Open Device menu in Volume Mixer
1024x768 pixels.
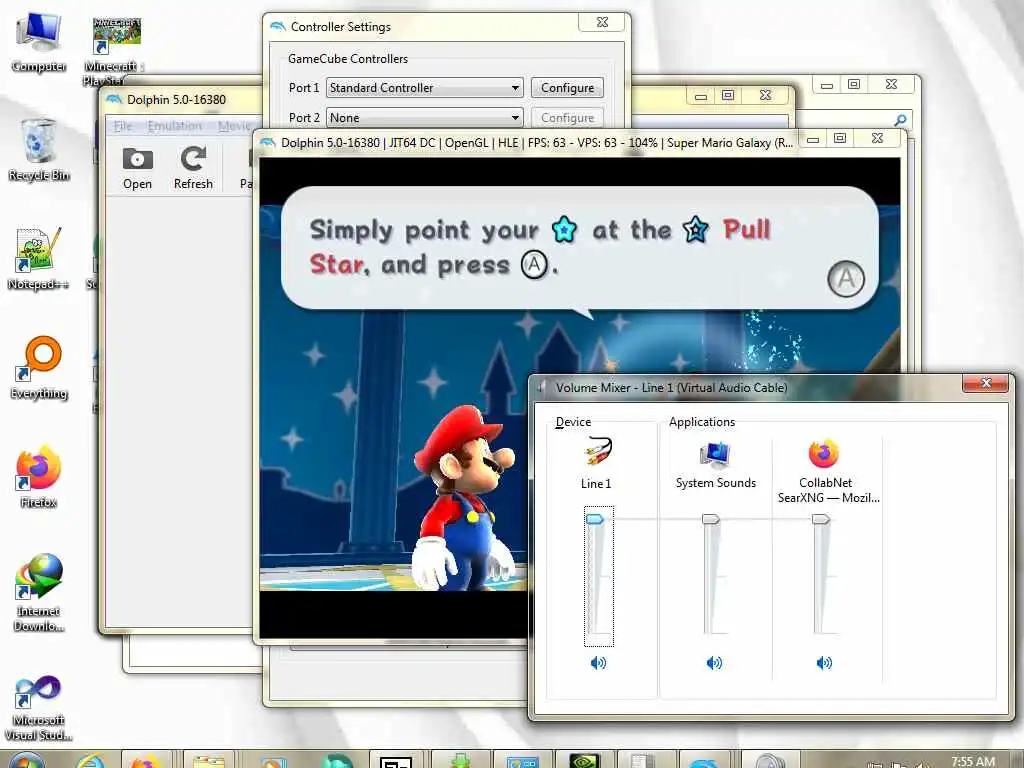(573, 422)
